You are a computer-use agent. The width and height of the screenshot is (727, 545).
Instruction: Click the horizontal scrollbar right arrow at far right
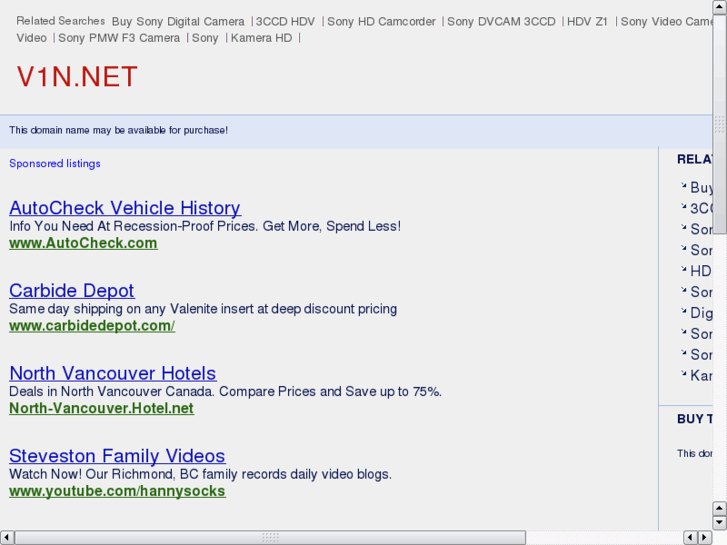pyautogui.click(x=705, y=537)
